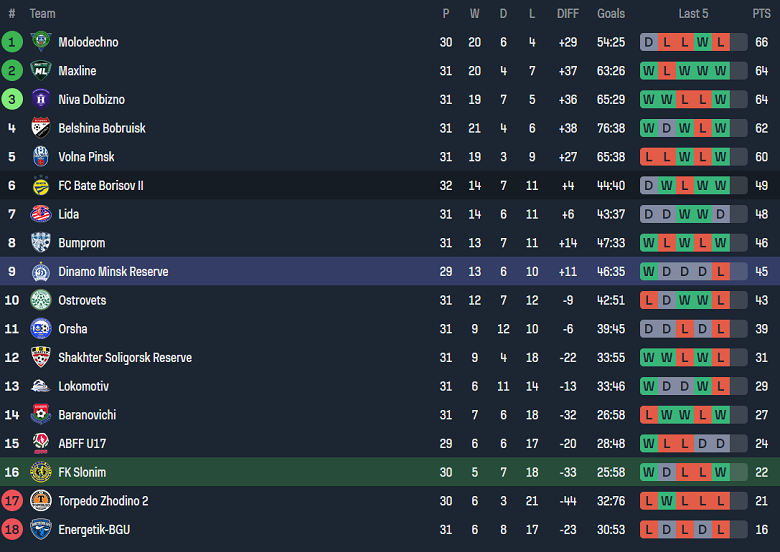This screenshot has height=552, width=780.
Task: Click Molodechno's most recent loss result badge
Action: 738,42
